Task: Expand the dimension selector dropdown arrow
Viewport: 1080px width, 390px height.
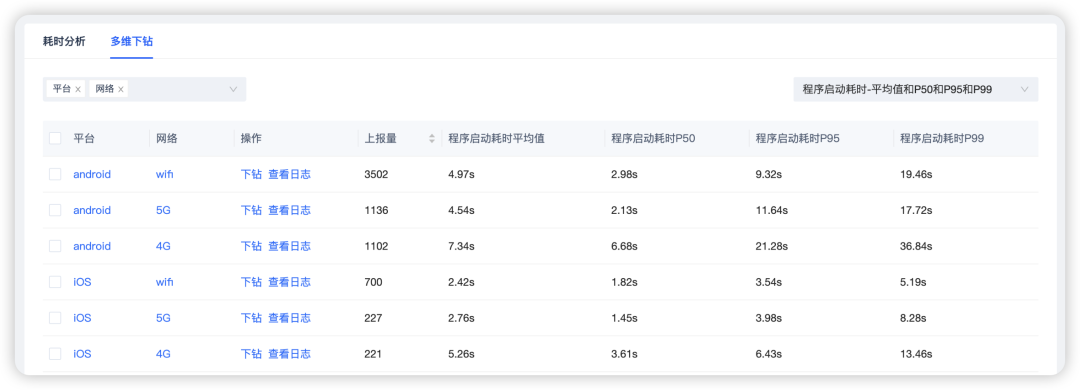Action: pyautogui.click(x=233, y=89)
